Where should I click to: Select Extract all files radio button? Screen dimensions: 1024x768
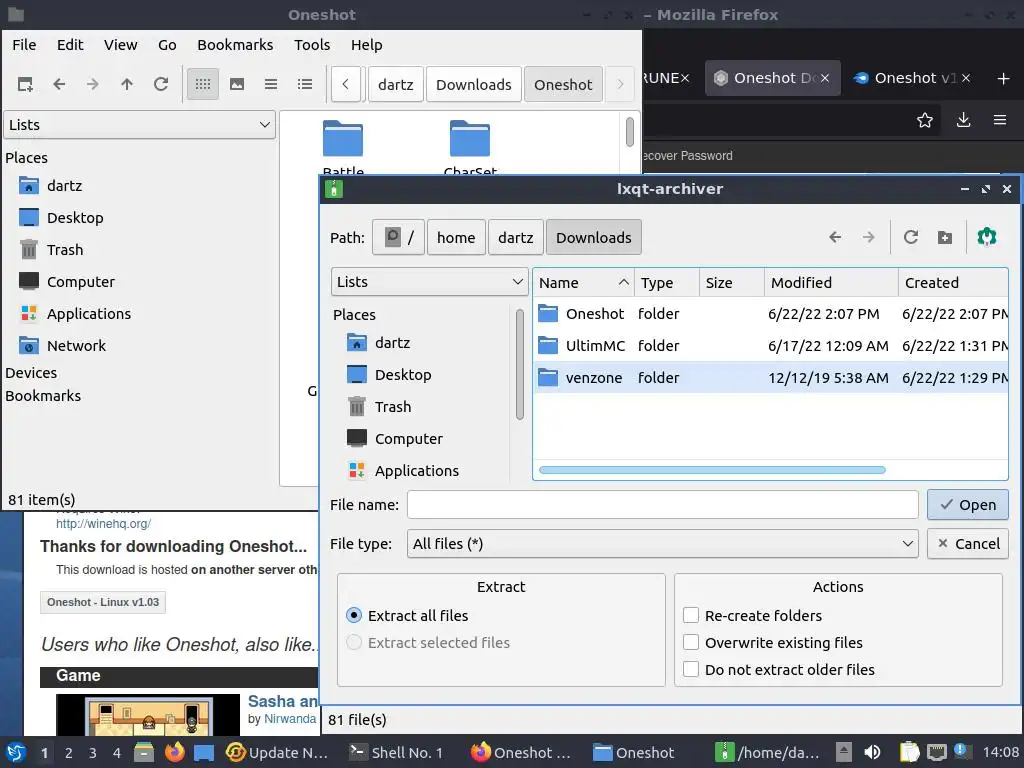pos(354,615)
